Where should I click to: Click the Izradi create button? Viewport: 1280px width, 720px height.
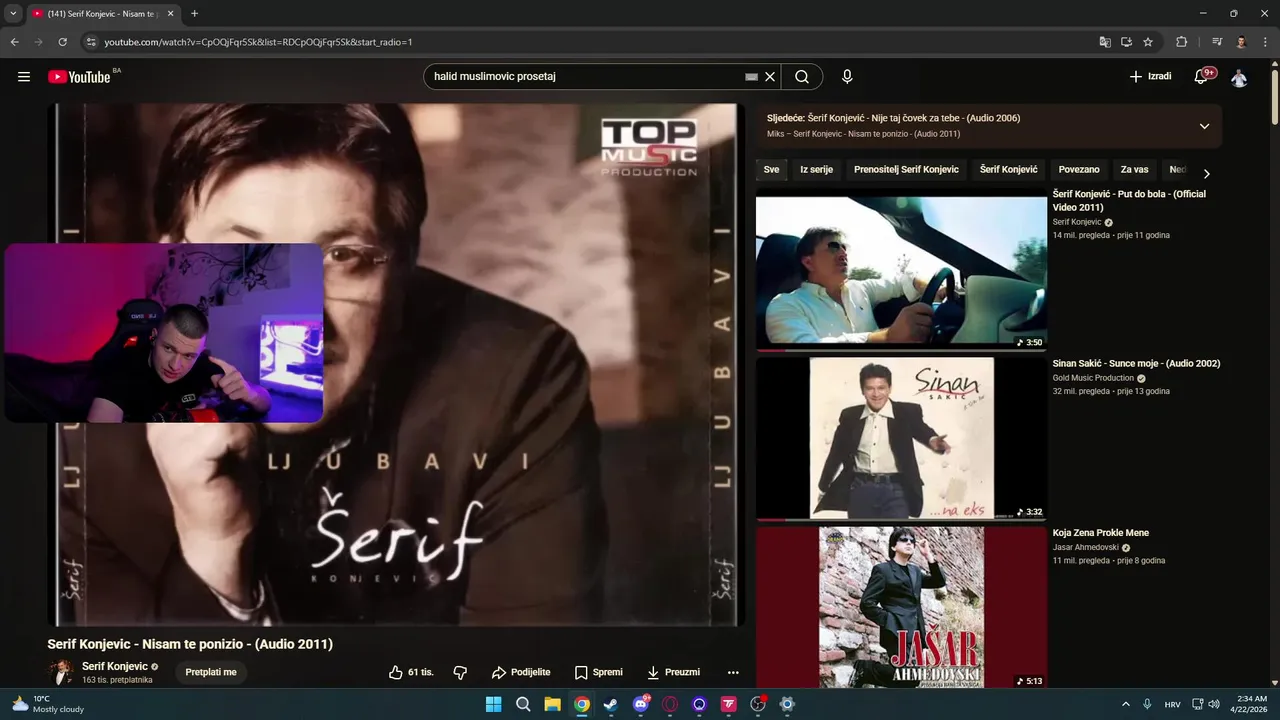point(1150,77)
